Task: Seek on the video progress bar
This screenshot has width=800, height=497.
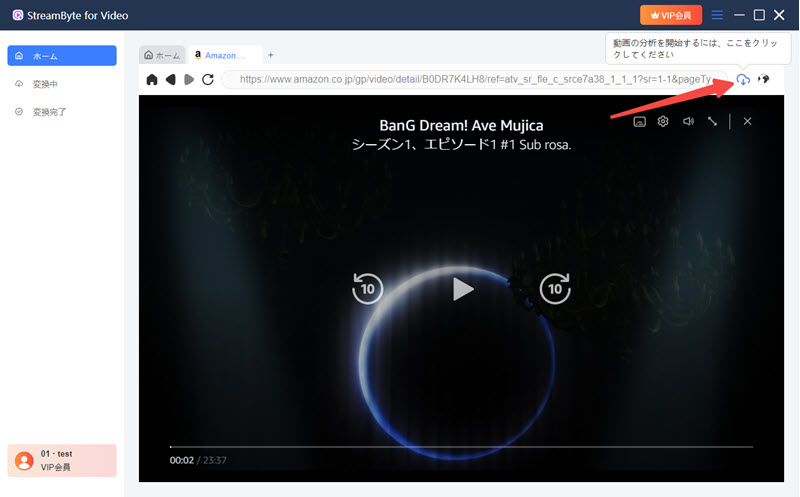Action: [461, 447]
